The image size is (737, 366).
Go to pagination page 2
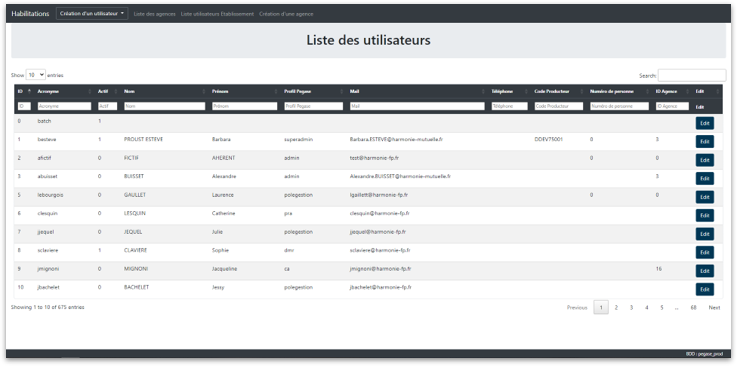tap(616, 308)
